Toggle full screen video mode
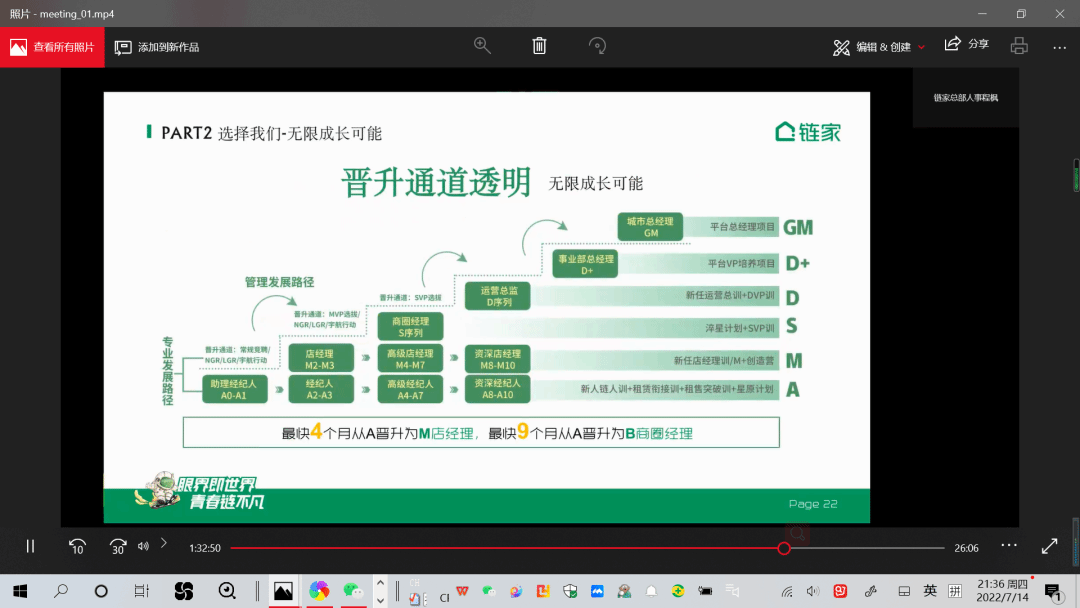Image resolution: width=1080 pixels, height=608 pixels. [x=1049, y=546]
